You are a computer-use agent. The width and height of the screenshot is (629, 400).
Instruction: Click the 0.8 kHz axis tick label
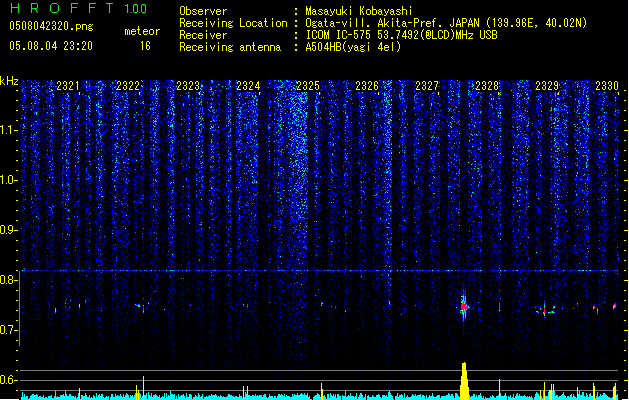coord(9,280)
